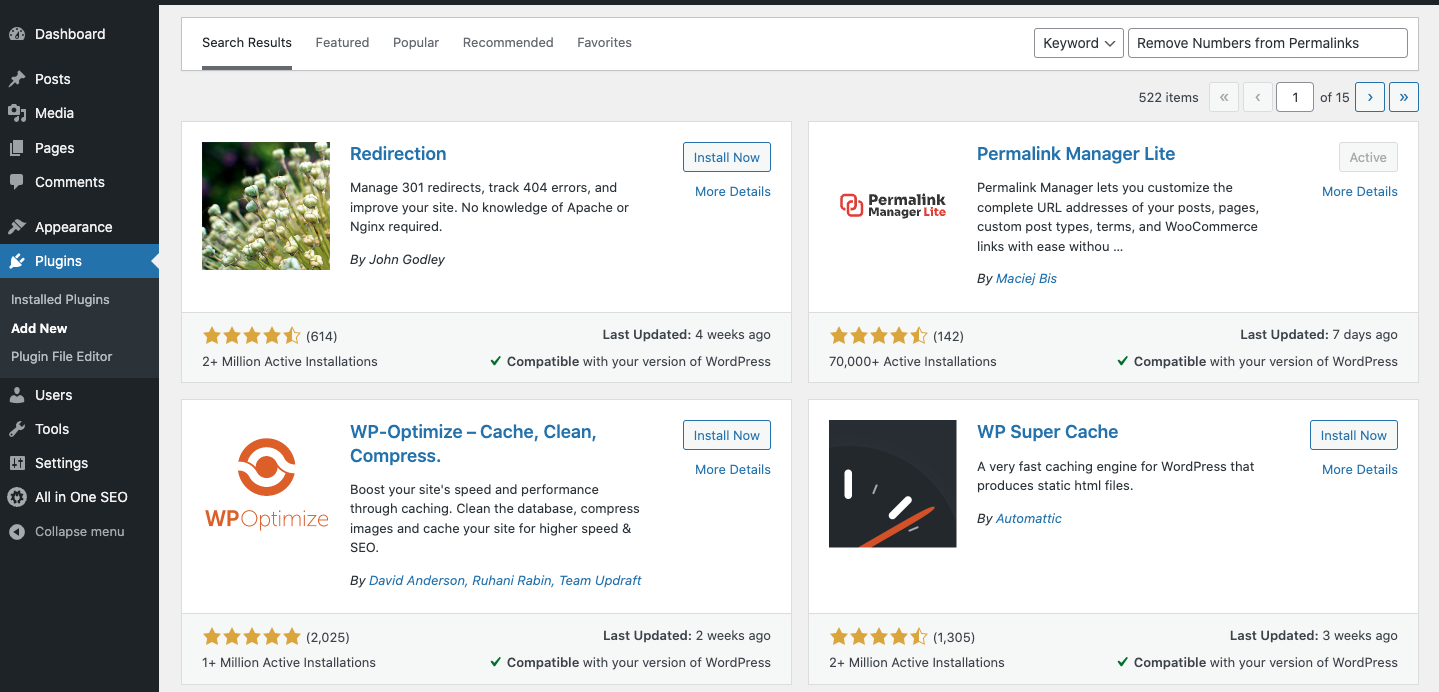
Task: Click the current page number field
Action: click(1294, 96)
